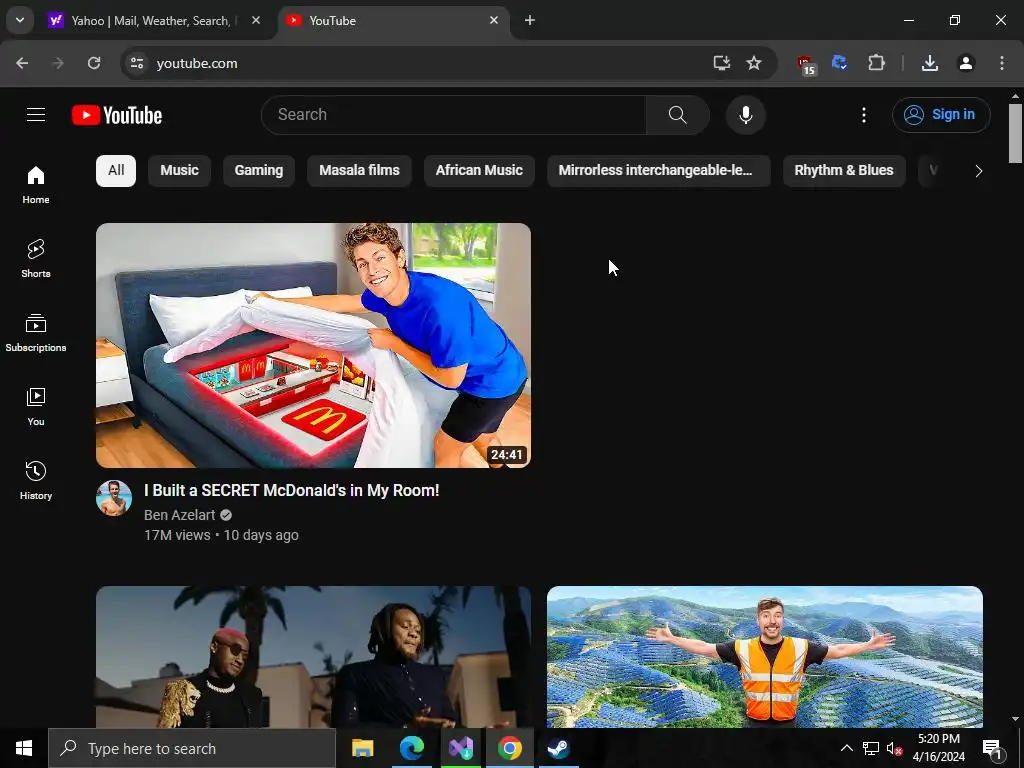Click the Windows taskbar search box
This screenshot has height=768, width=1024.
(x=192, y=748)
